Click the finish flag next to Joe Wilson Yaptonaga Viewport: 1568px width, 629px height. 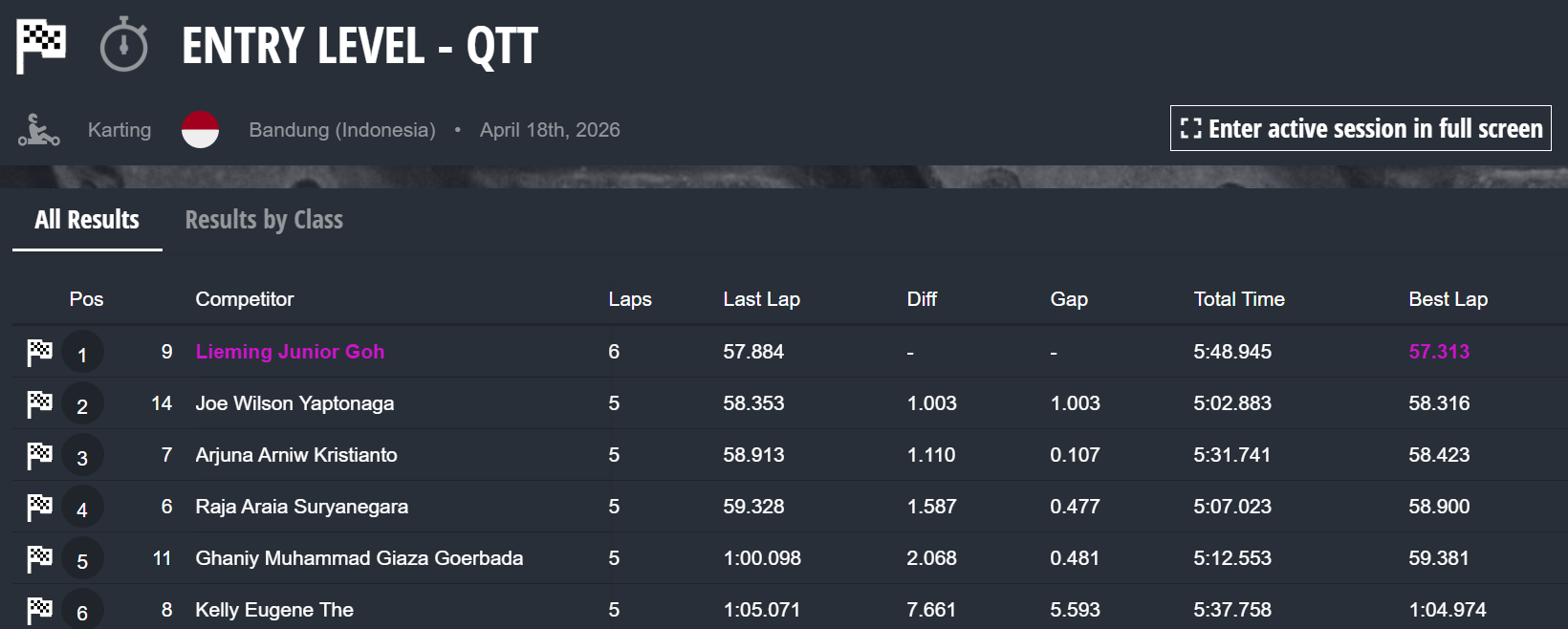pyautogui.click(x=39, y=404)
